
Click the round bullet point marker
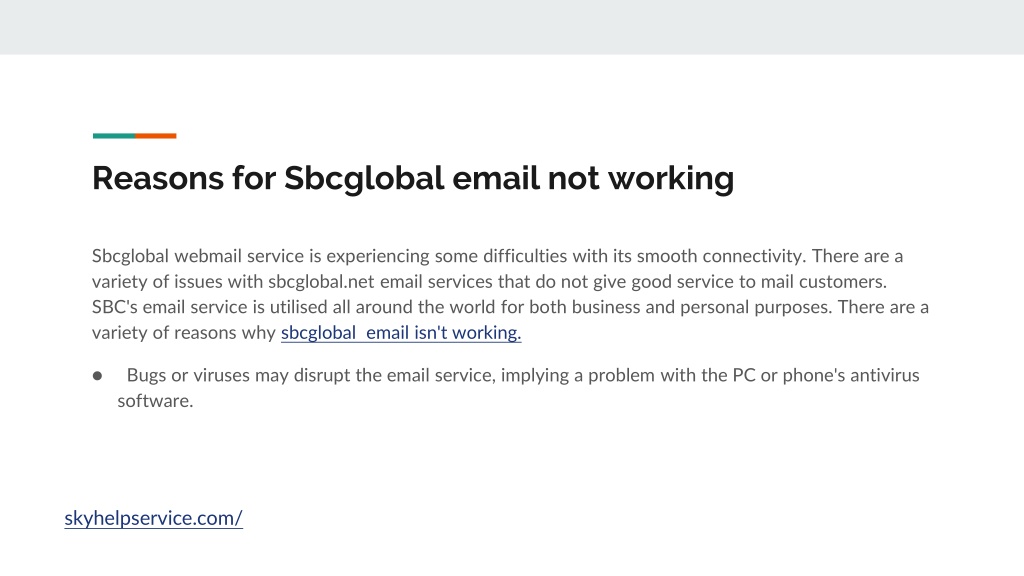point(97,376)
